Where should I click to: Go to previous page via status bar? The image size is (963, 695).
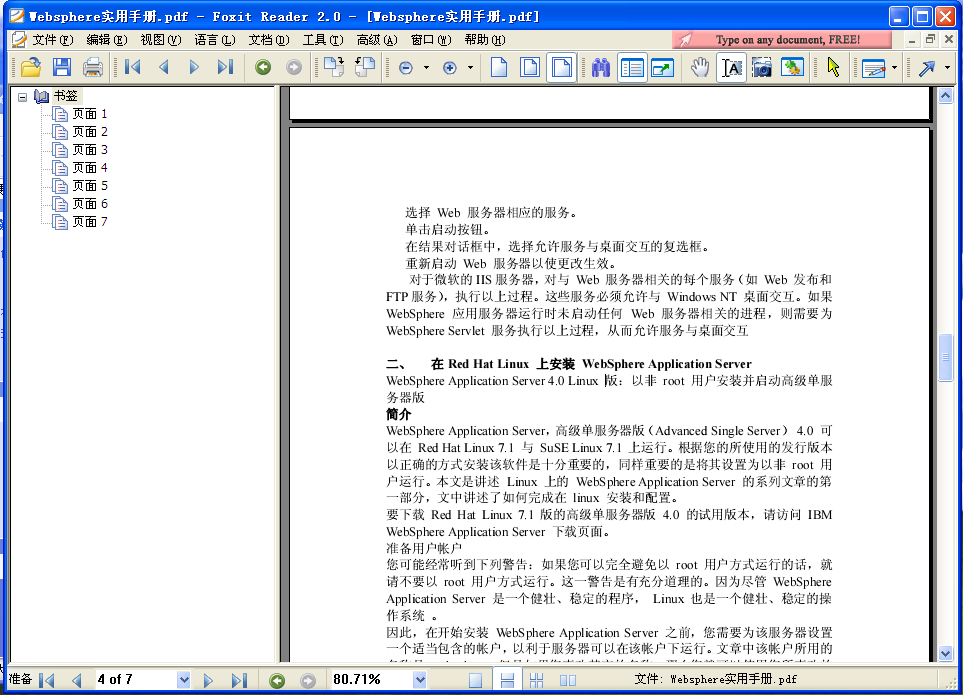tap(77, 680)
